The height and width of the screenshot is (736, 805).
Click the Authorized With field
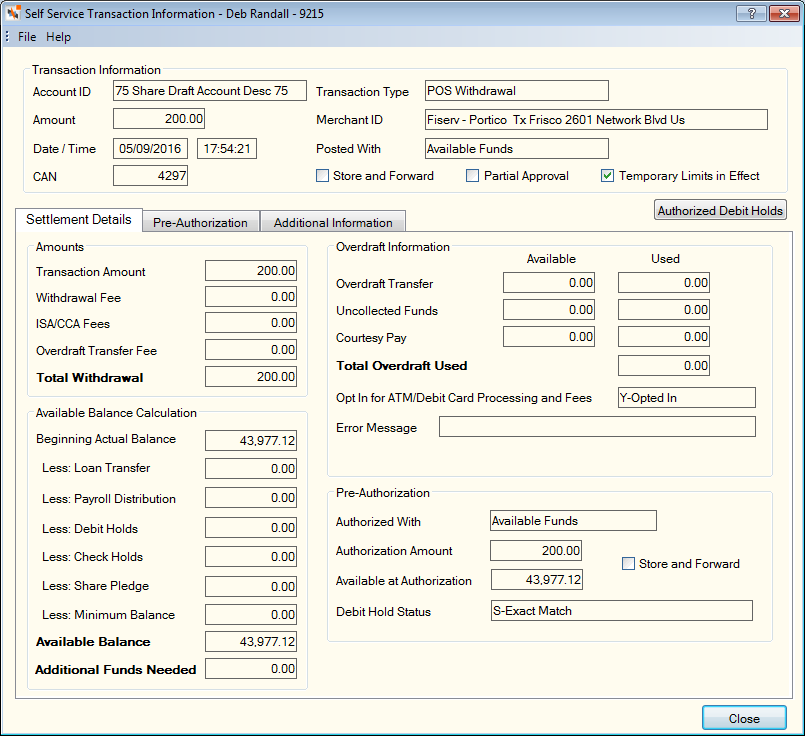pyautogui.click(x=573, y=520)
